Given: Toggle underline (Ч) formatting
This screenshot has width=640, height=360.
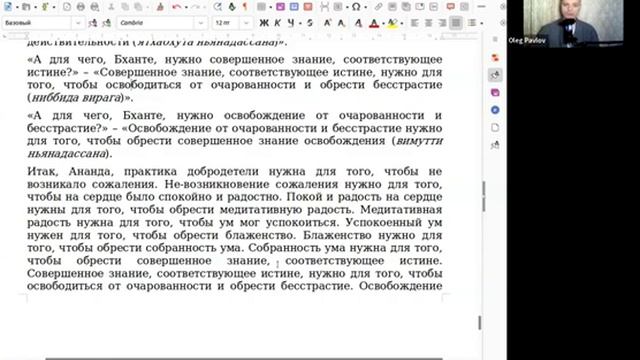Looking at the screenshot, I should point(291,23).
